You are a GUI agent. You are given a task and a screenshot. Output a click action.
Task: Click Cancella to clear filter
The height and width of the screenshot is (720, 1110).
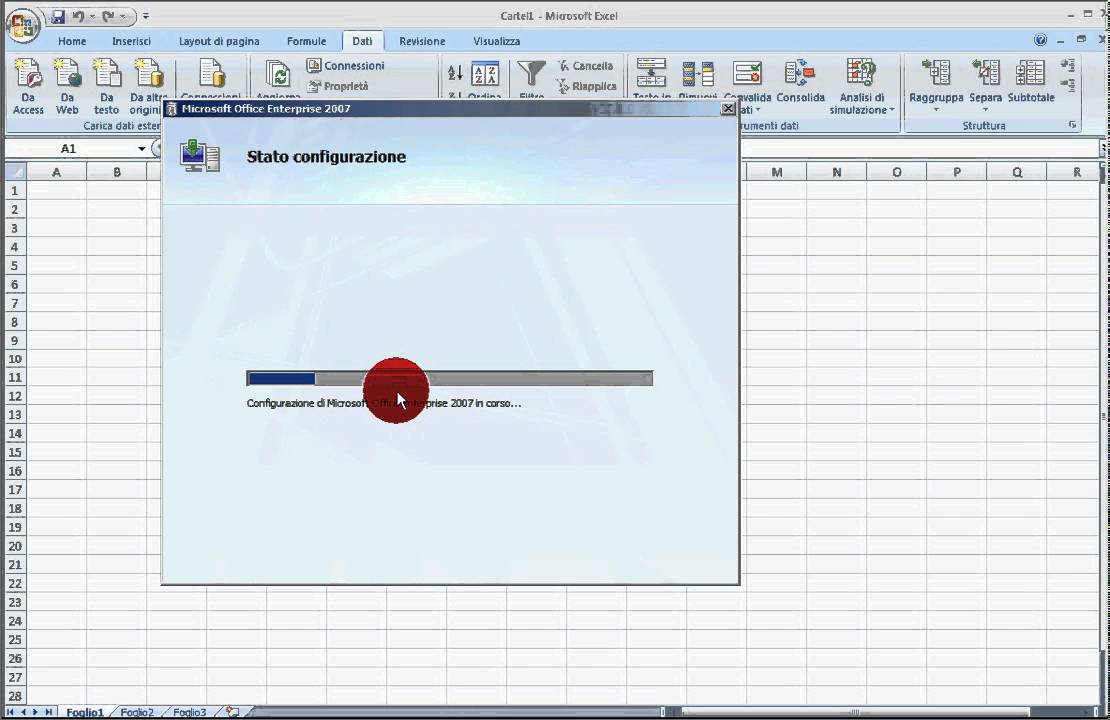click(x=585, y=65)
